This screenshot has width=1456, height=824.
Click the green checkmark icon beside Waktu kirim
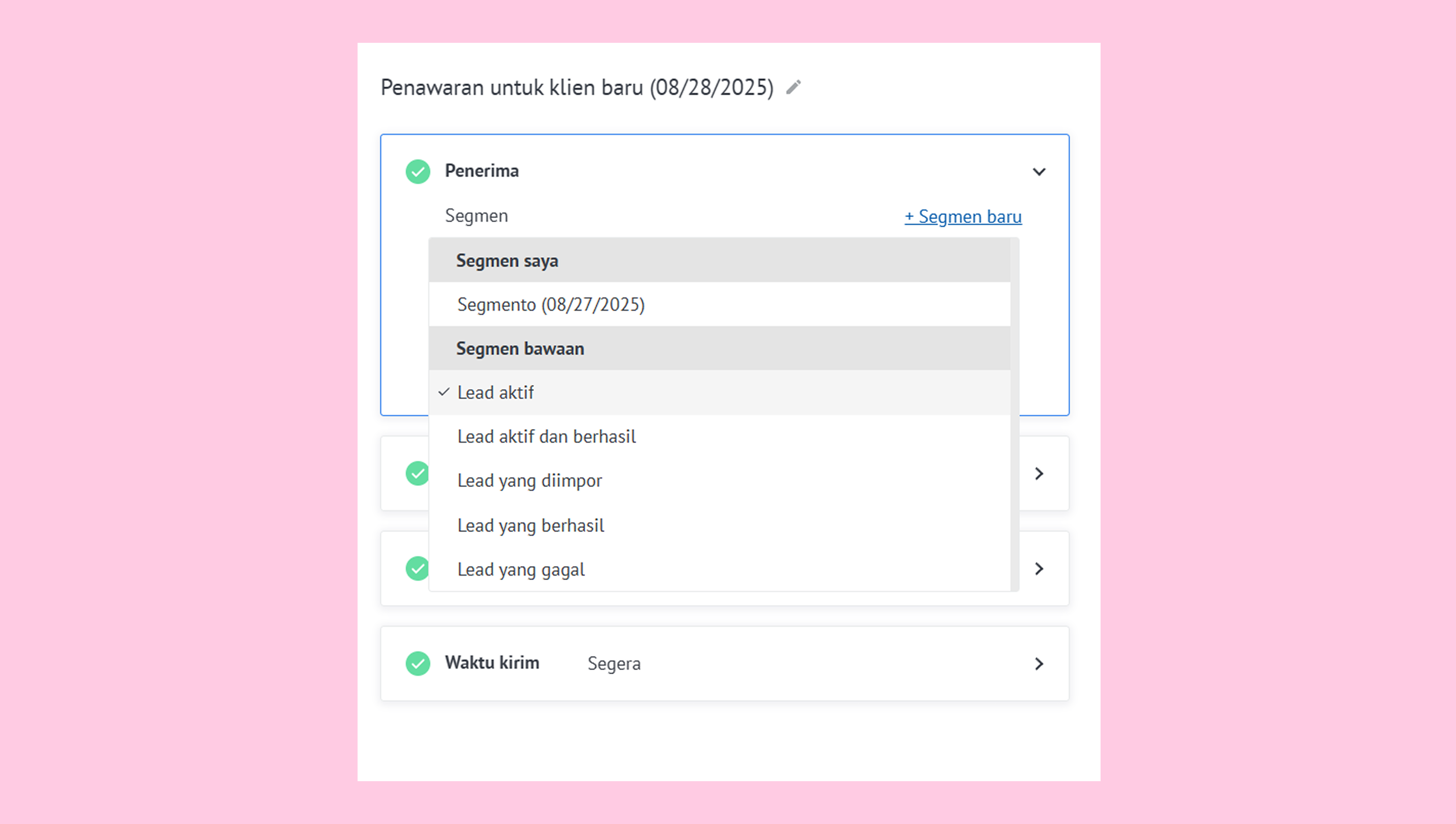(418, 663)
